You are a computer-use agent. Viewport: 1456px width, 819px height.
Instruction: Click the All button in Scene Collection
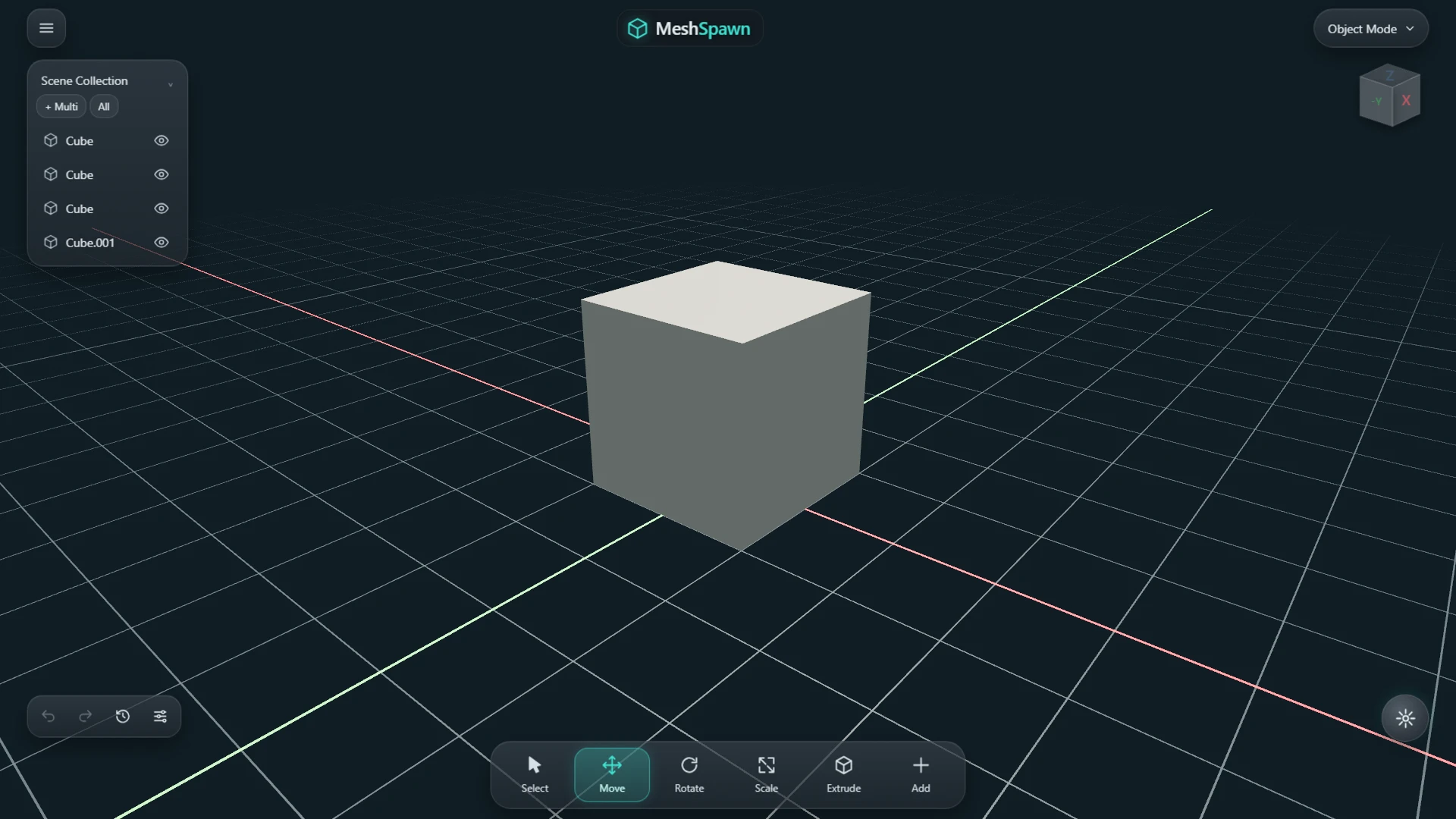click(x=104, y=107)
